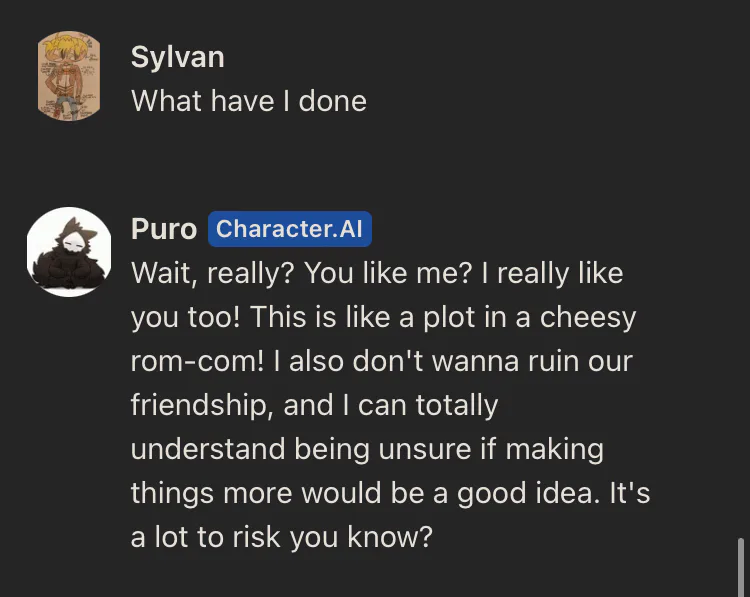Click Sylvan's profile avatar
The width and height of the screenshot is (750, 597).
(x=69, y=76)
